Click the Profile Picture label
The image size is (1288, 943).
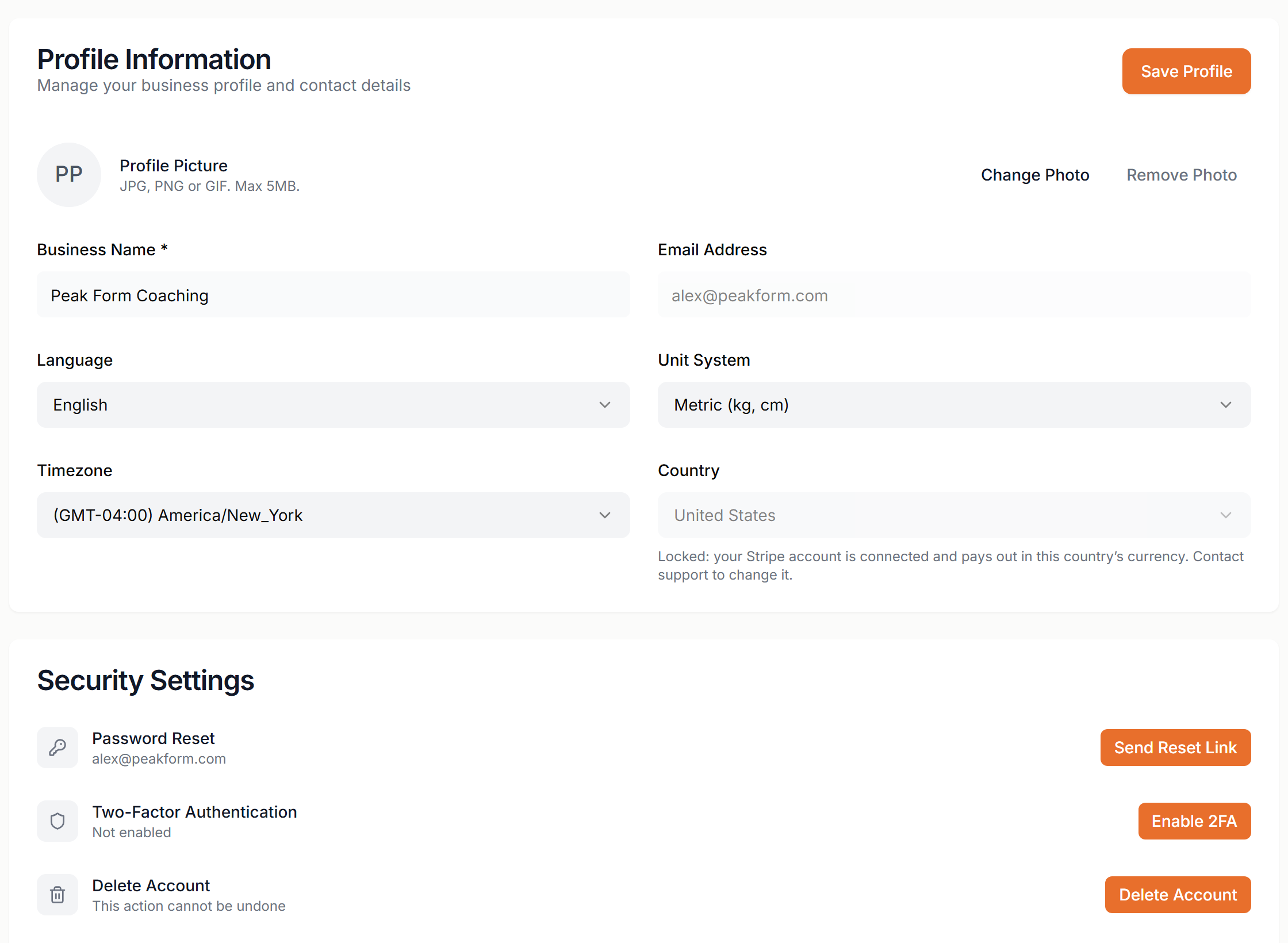(174, 166)
